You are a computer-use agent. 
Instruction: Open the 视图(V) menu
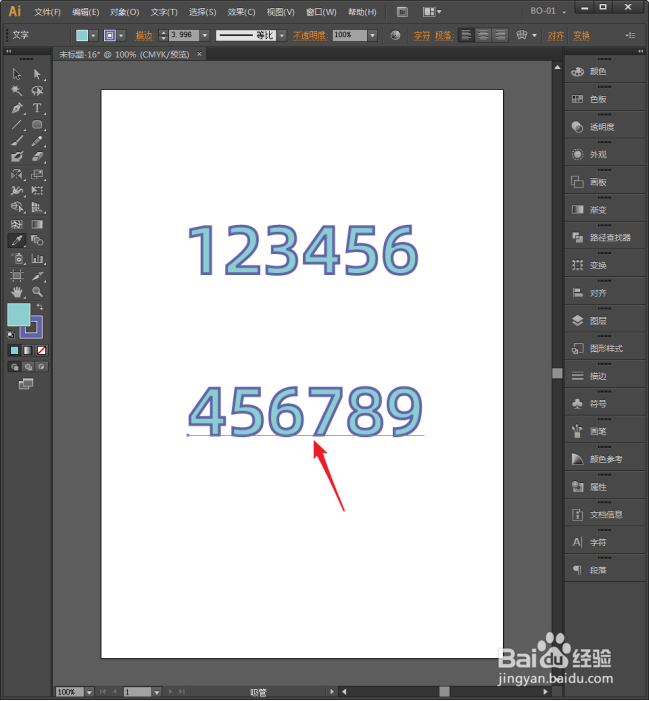pyautogui.click(x=281, y=12)
